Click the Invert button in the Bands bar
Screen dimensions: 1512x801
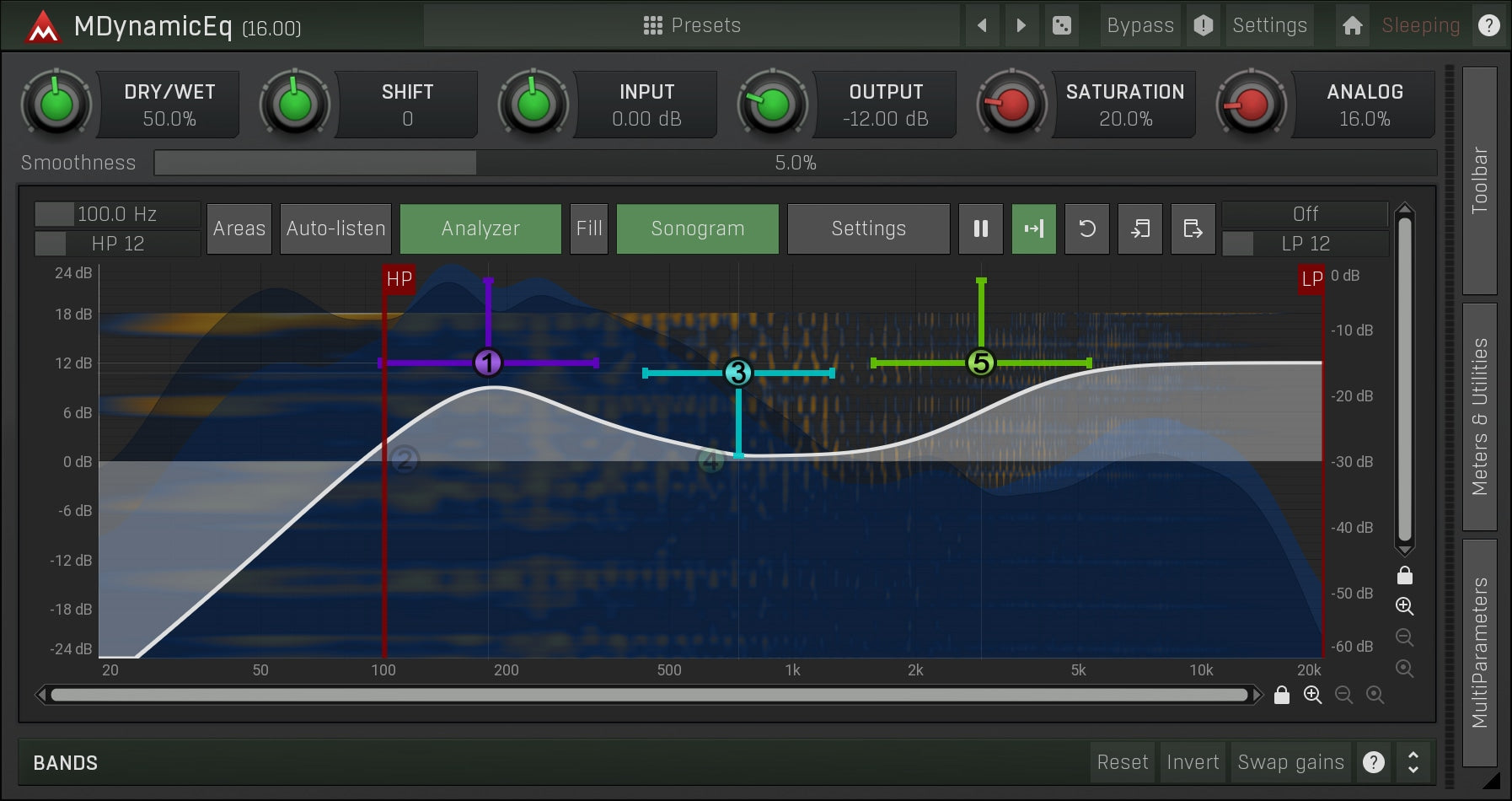(x=1192, y=761)
